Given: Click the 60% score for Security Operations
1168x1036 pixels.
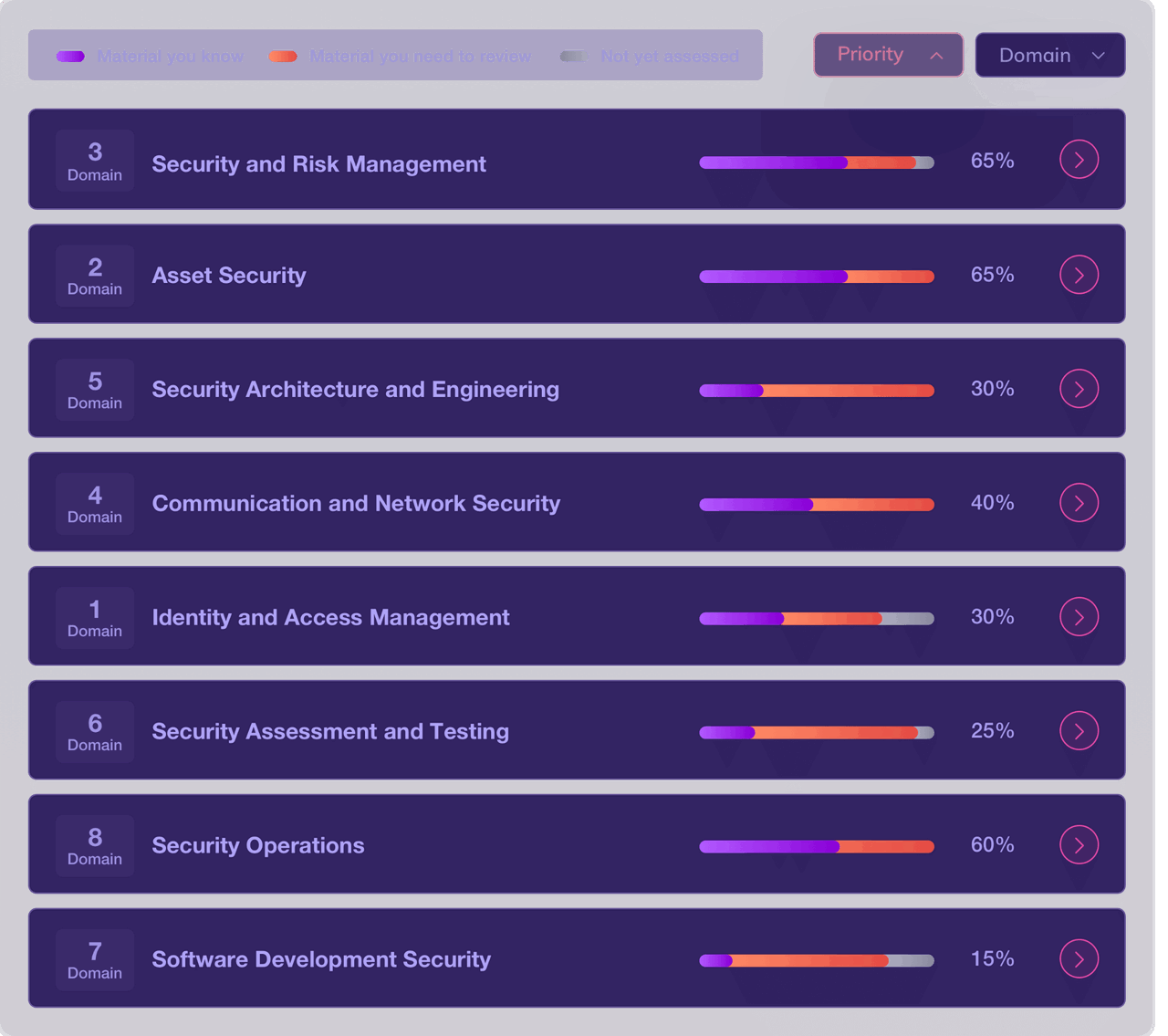Looking at the screenshot, I should point(992,845).
